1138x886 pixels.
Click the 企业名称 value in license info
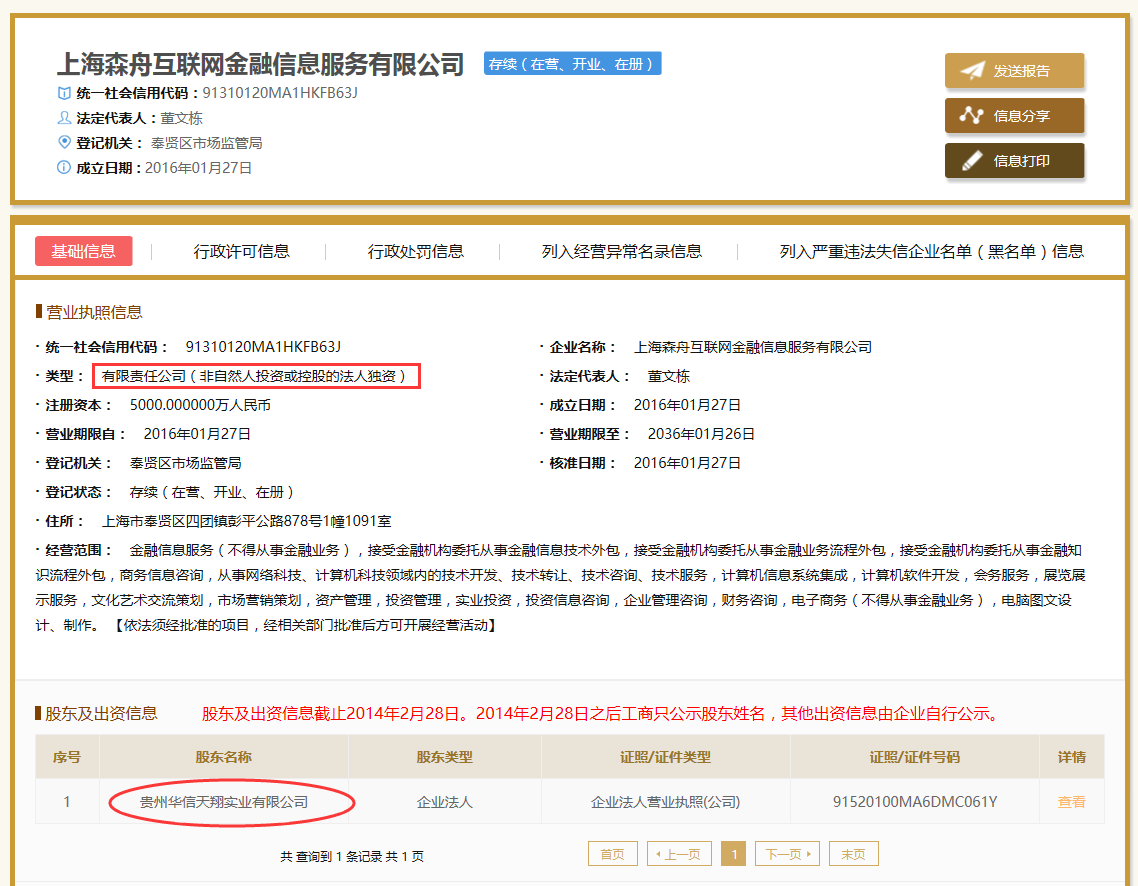coord(753,347)
